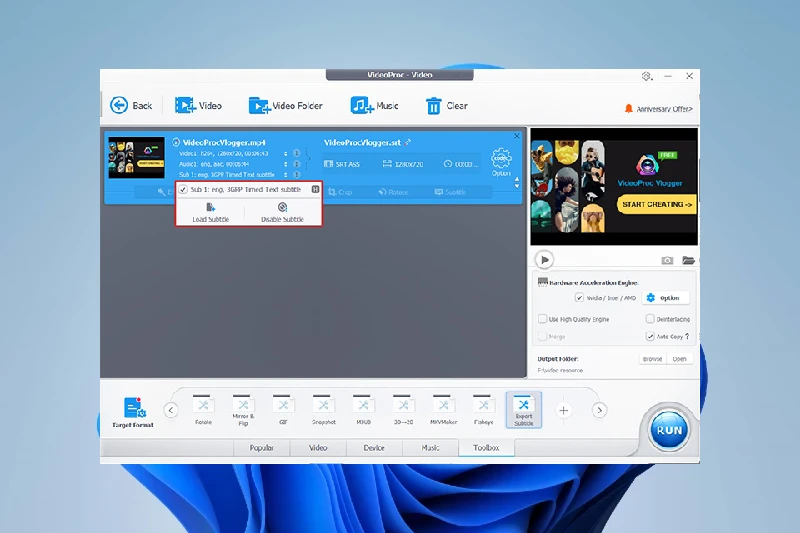800x533 pixels.
Task: Browse for an output folder
Action: [652, 359]
